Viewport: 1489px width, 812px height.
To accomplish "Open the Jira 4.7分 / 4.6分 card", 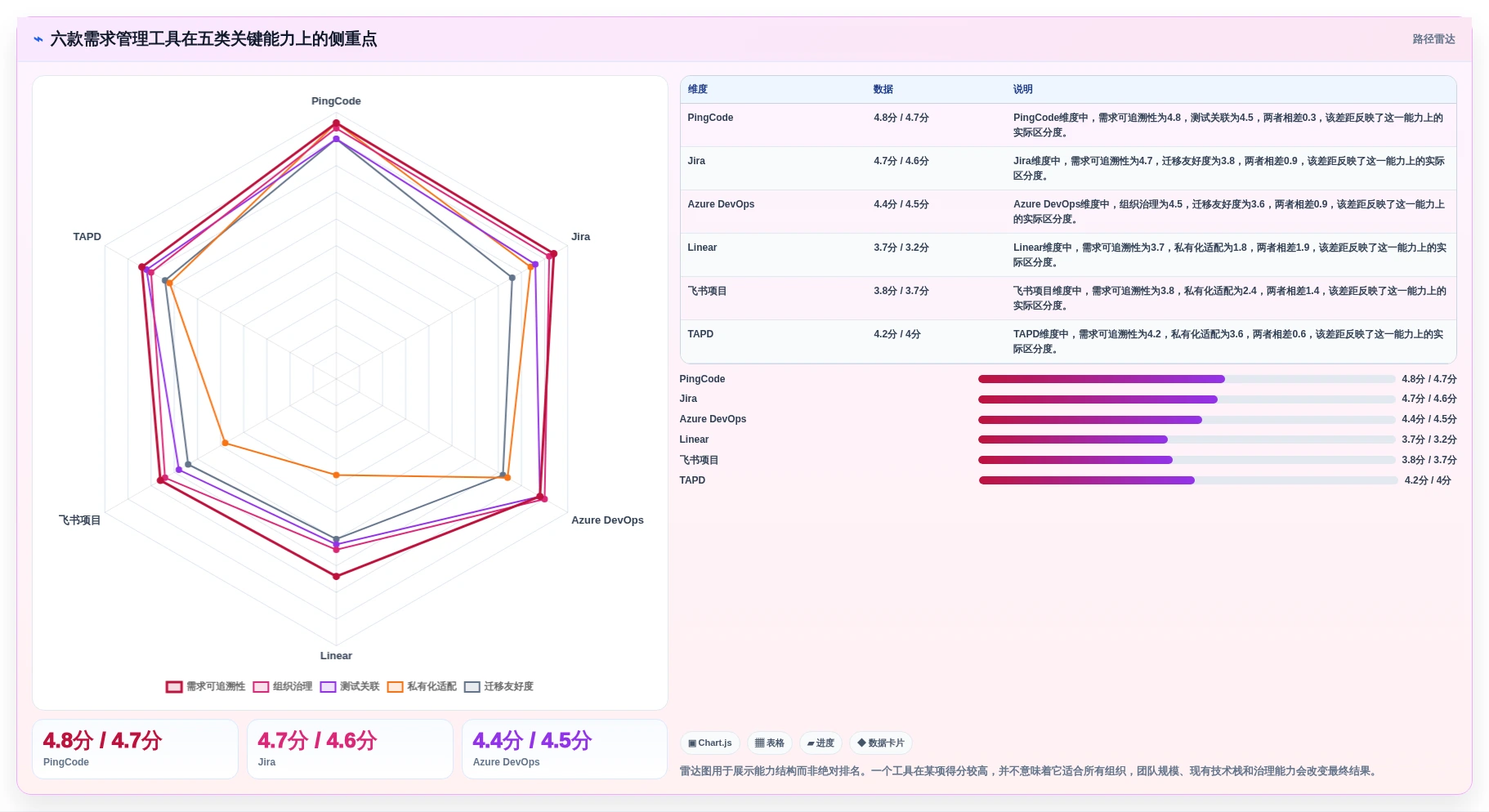I will tap(350, 749).
